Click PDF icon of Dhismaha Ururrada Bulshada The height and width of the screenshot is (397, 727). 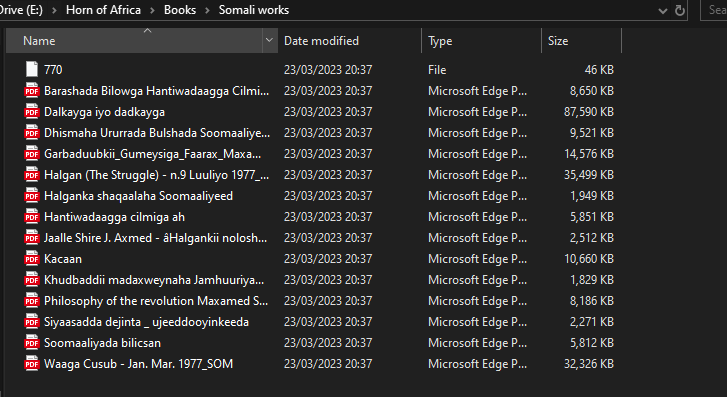[x=32, y=132]
